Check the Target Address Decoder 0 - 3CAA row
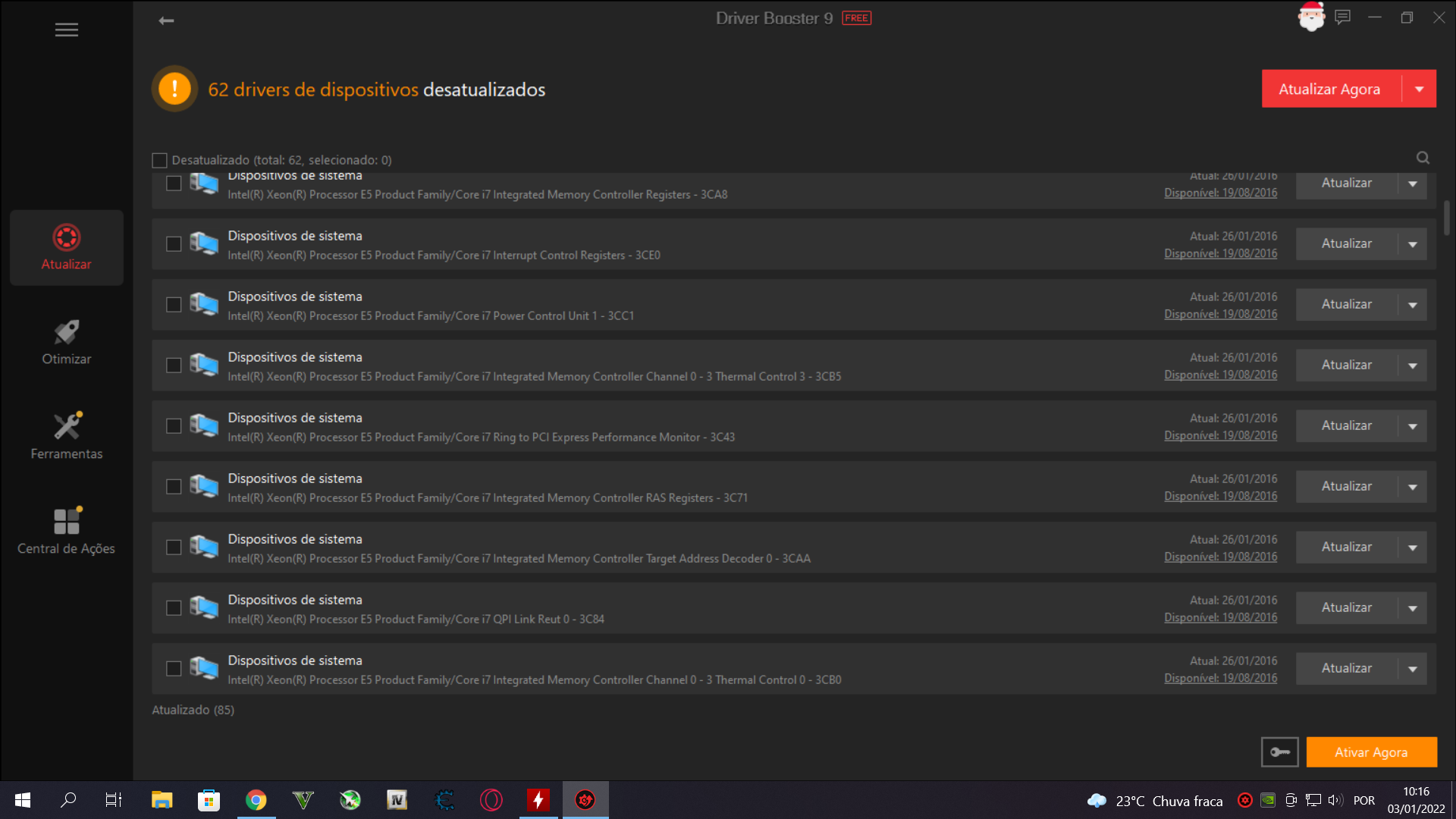 tap(174, 548)
